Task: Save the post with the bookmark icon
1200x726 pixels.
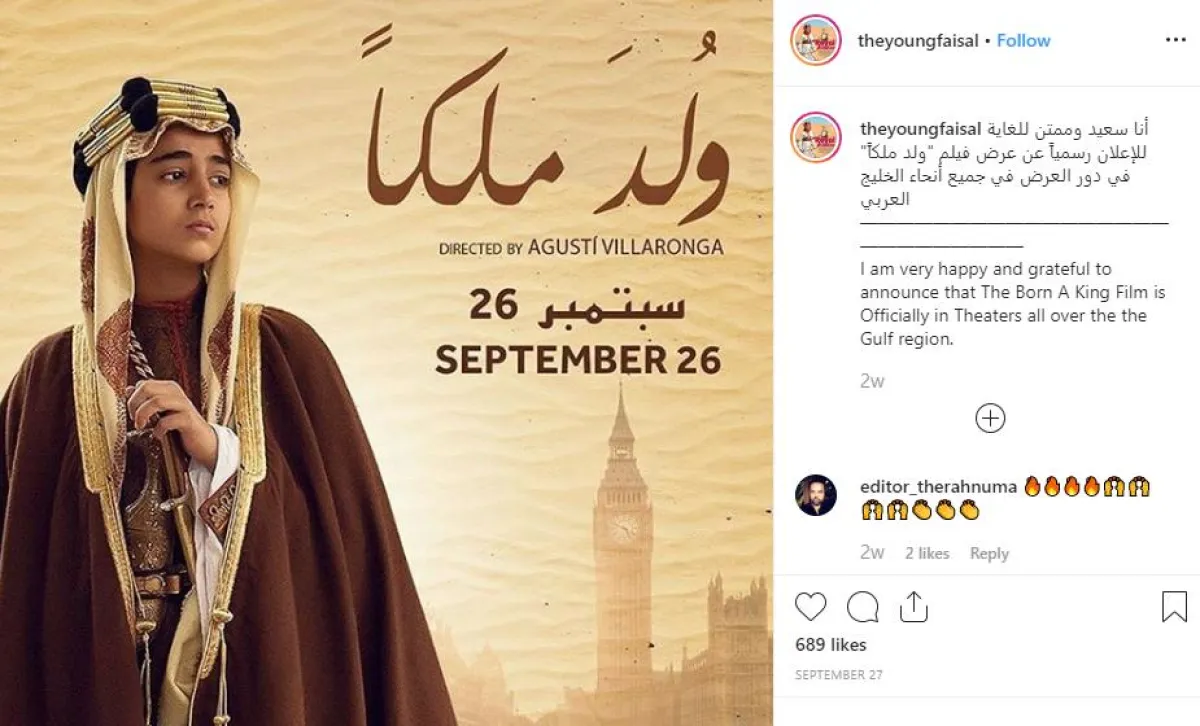Action: point(1174,607)
